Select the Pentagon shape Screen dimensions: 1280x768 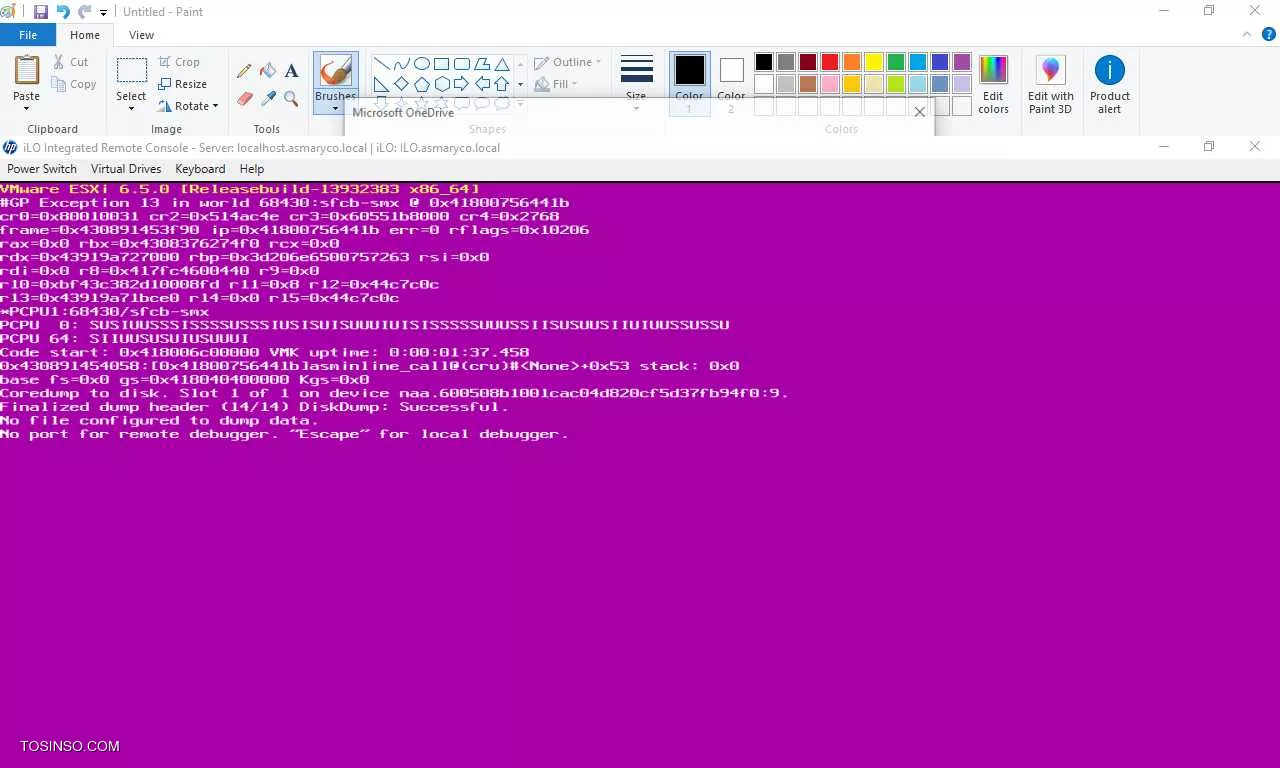point(422,84)
